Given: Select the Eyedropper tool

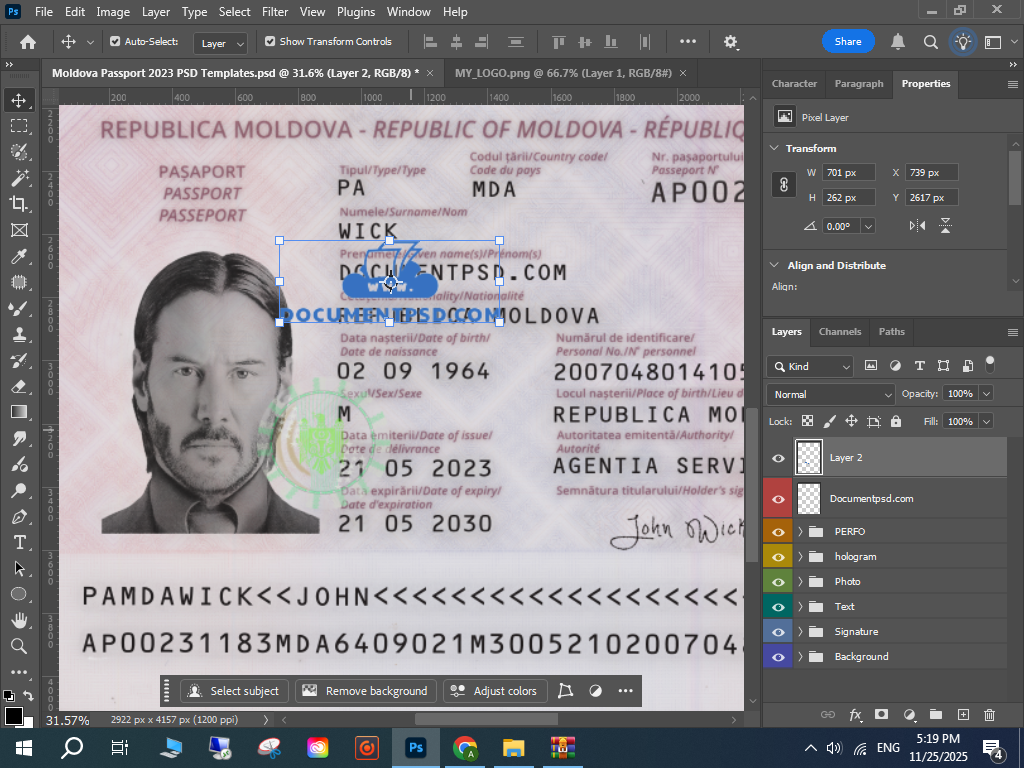Looking at the screenshot, I should 18,256.
